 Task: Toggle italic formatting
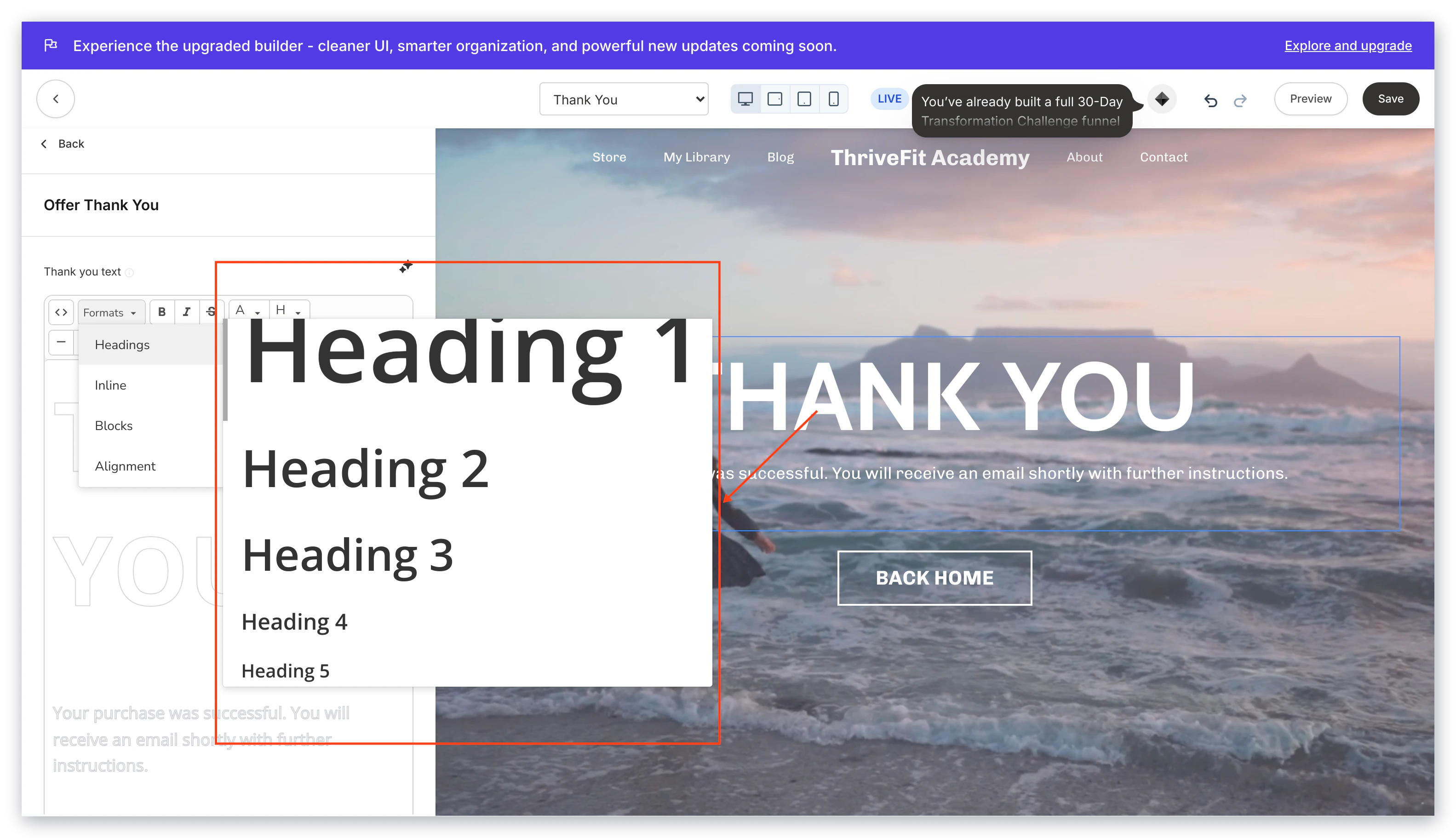186,312
